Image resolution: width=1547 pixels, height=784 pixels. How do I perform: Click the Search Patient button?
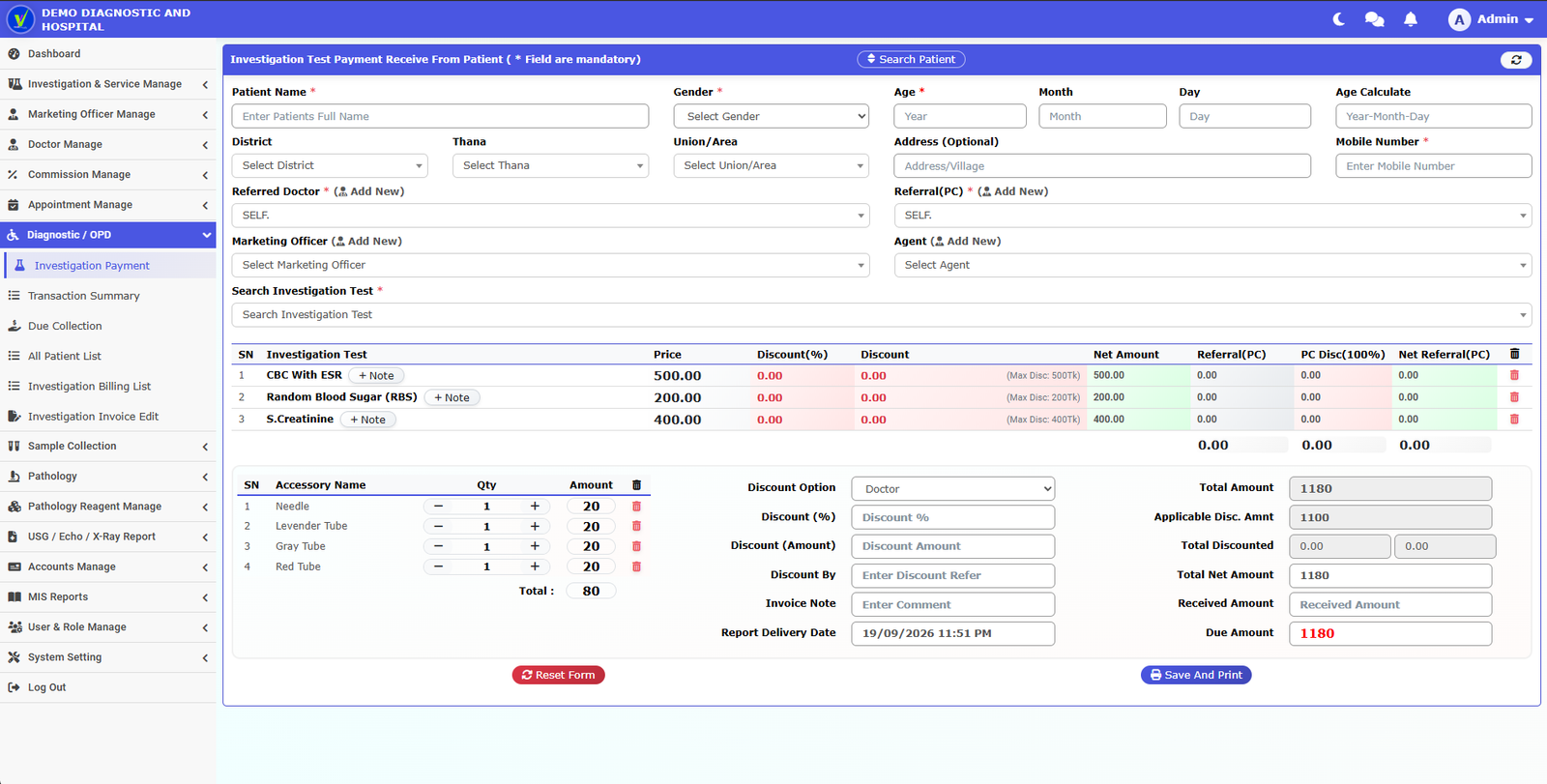[x=911, y=60]
